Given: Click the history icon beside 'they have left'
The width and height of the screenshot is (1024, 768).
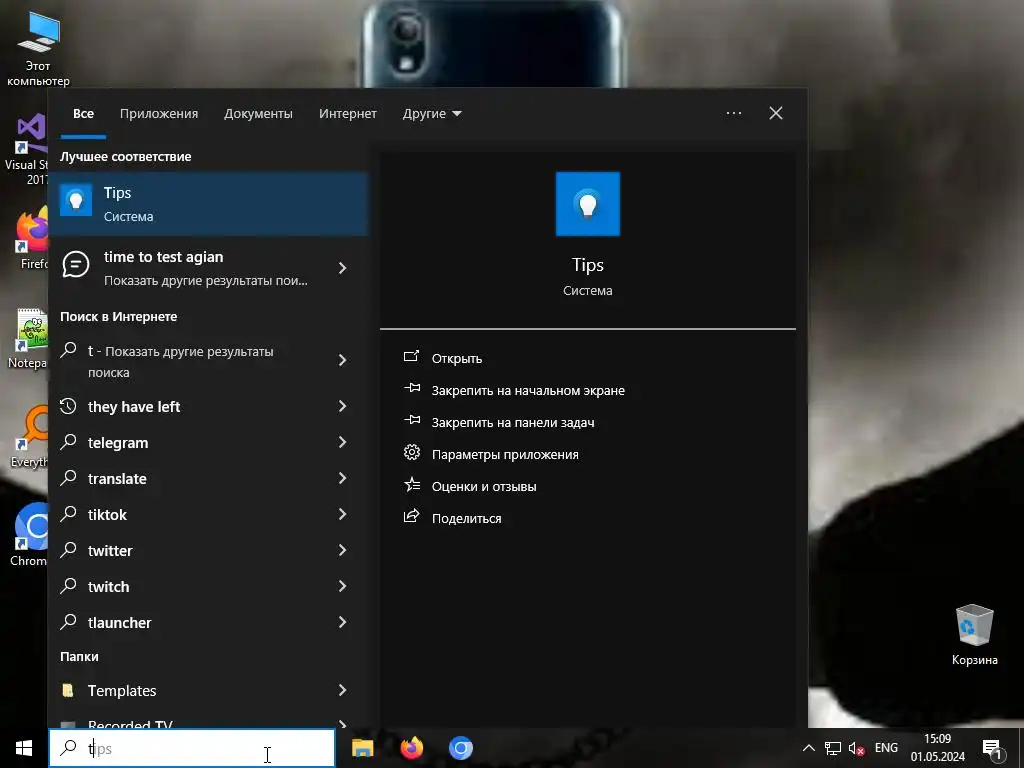Looking at the screenshot, I should click(x=69, y=406).
